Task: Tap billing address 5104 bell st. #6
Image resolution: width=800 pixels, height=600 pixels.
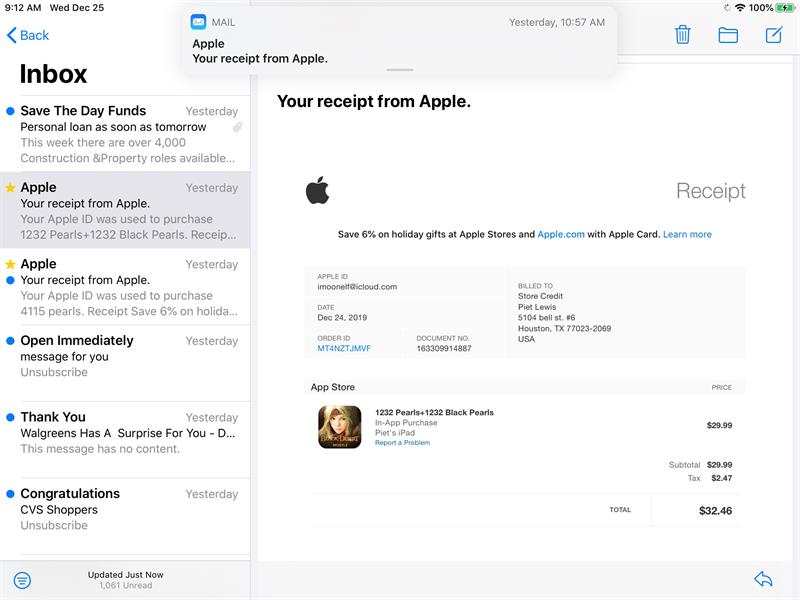Action: point(546,317)
